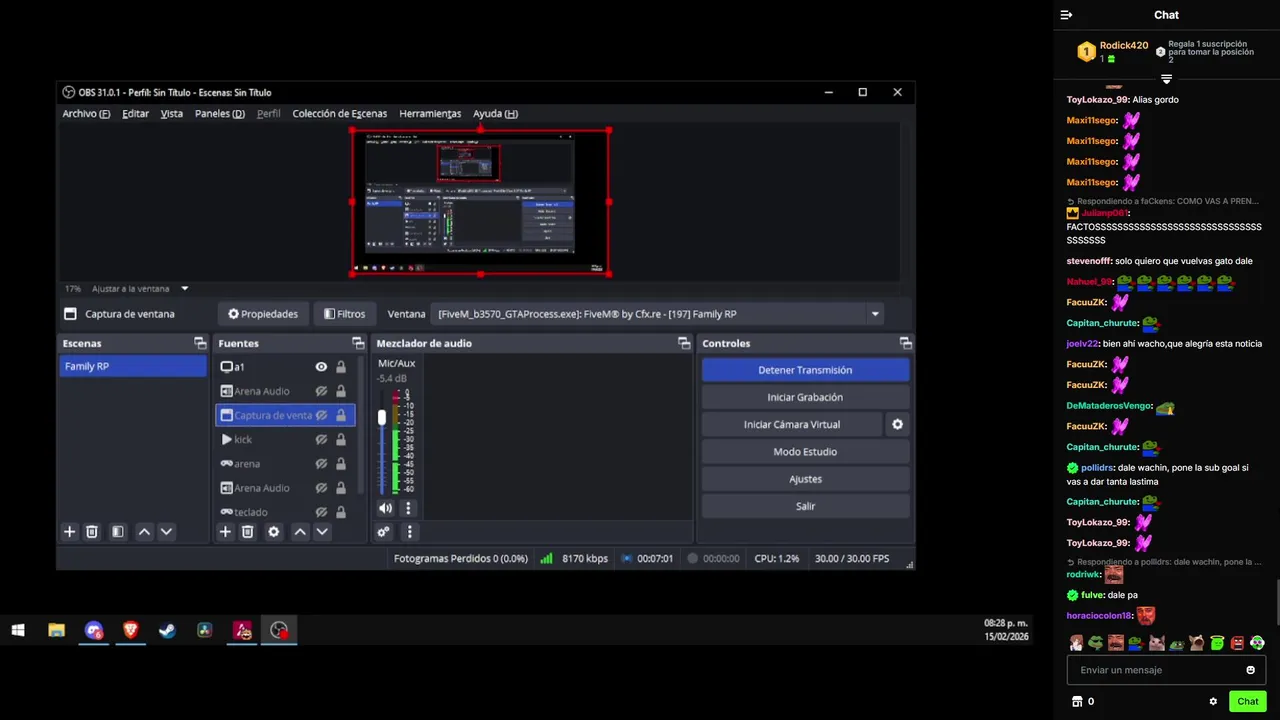Show the kick source

pos(321,439)
